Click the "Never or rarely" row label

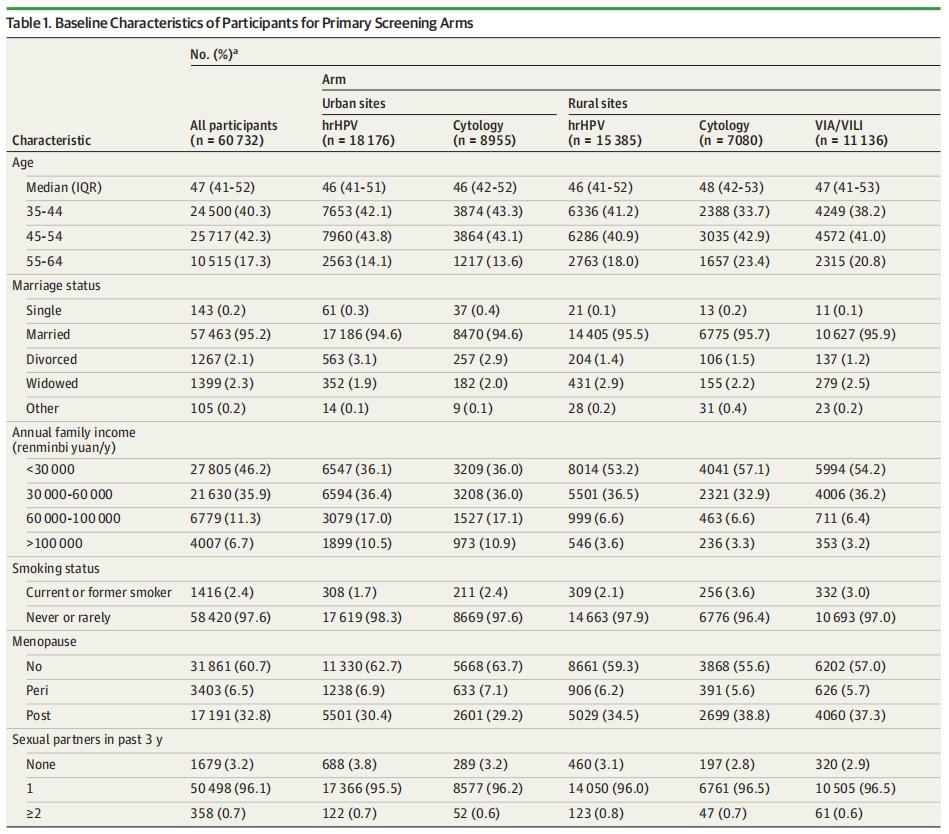[68, 618]
